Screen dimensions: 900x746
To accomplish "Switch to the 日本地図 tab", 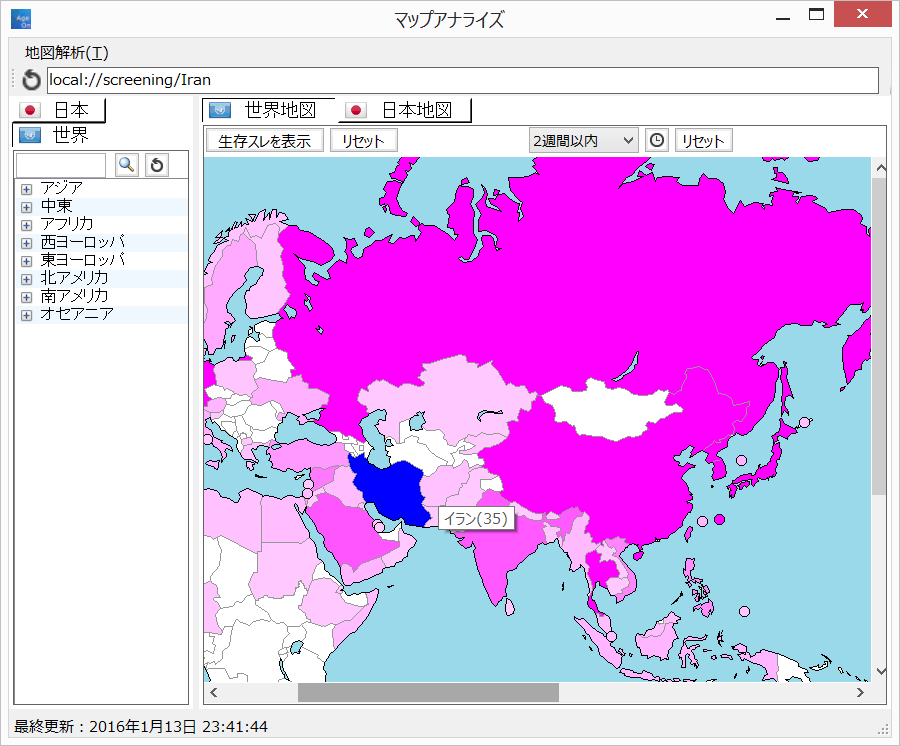I will point(405,110).
